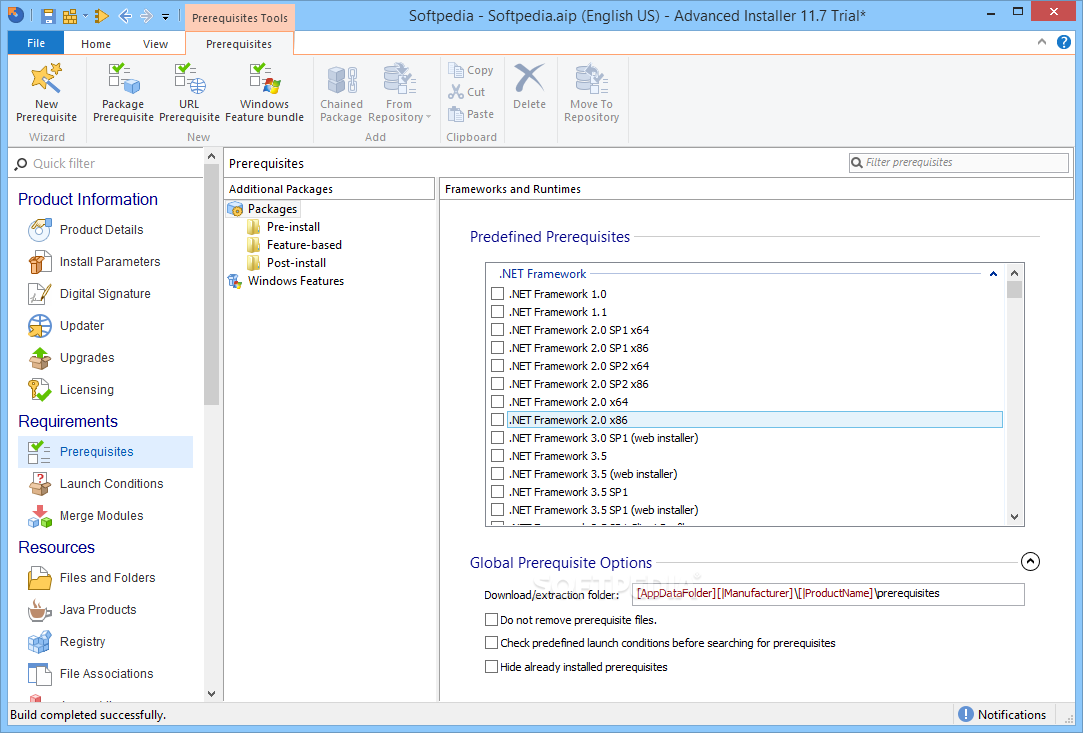Enable Do not remove prerequisite files

(491, 619)
